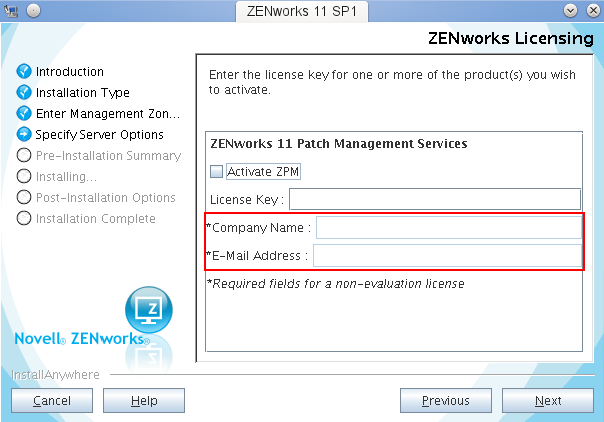Open the window menu icon in title bar
This screenshot has height=422, width=604.
point(12,10)
